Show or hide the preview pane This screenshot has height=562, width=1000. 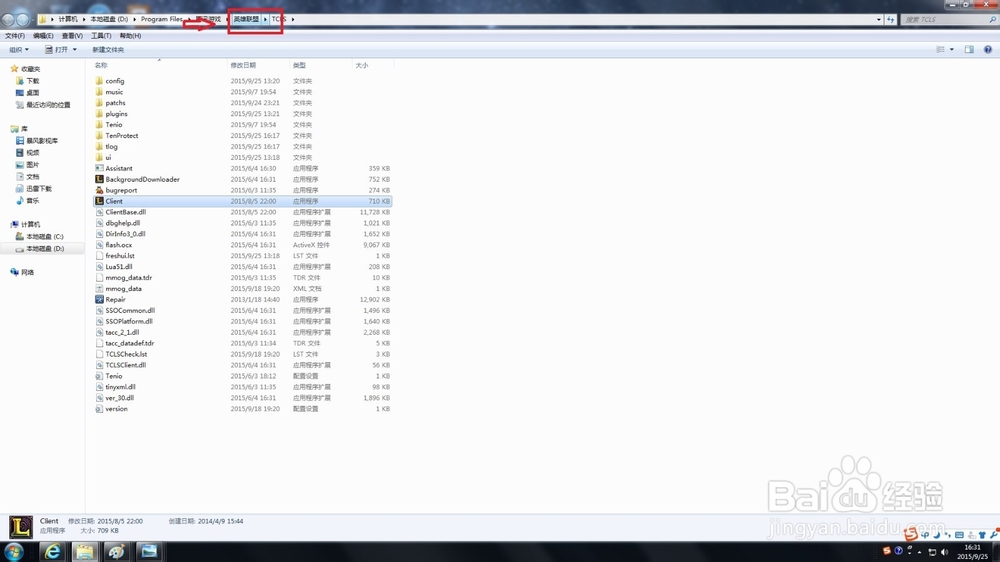click(x=969, y=49)
